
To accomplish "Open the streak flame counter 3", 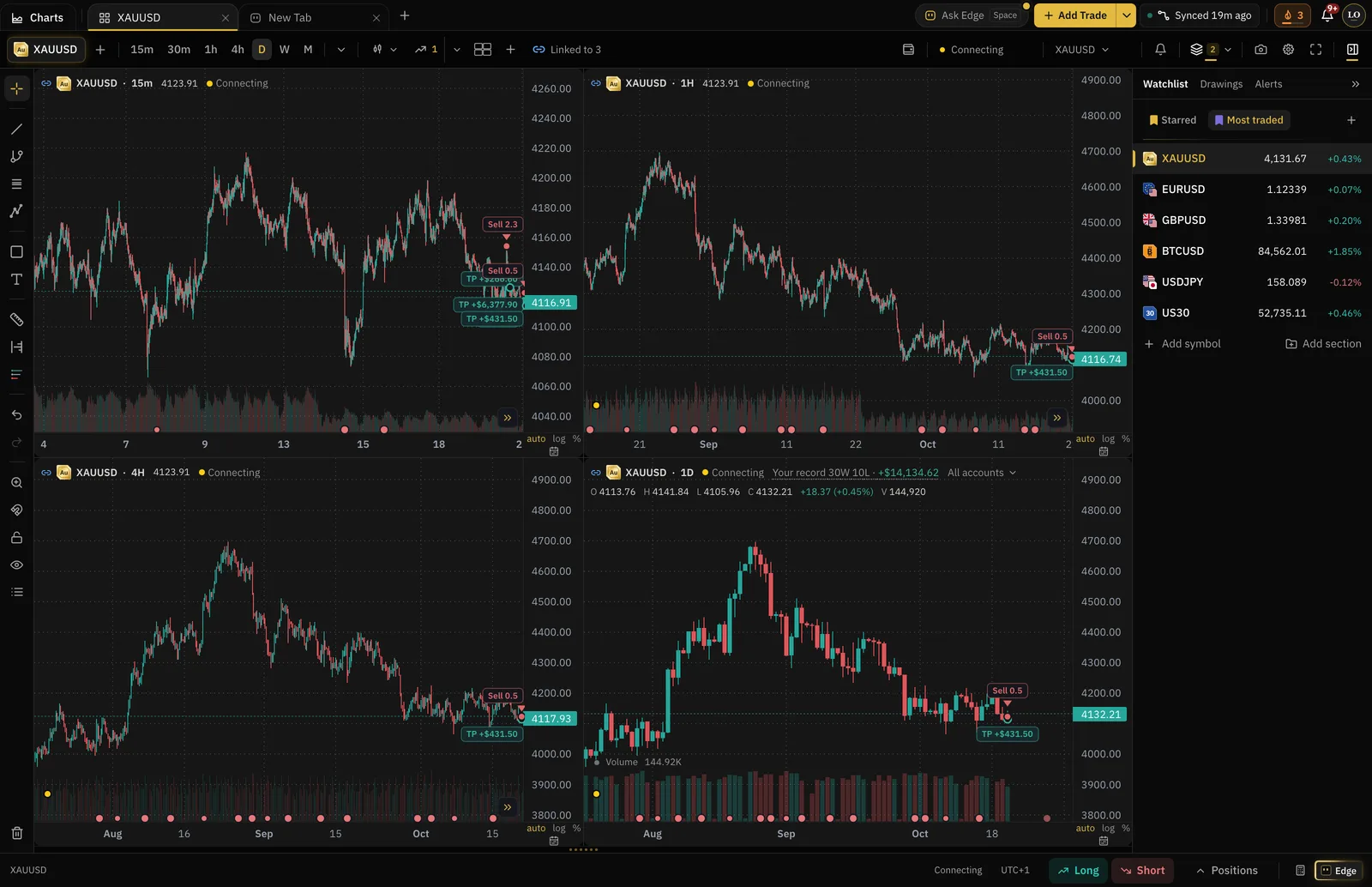I will tap(1292, 15).
